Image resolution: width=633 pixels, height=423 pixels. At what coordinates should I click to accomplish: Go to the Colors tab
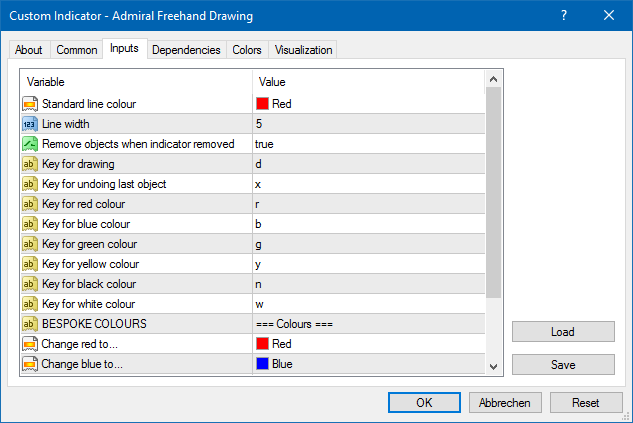point(247,50)
